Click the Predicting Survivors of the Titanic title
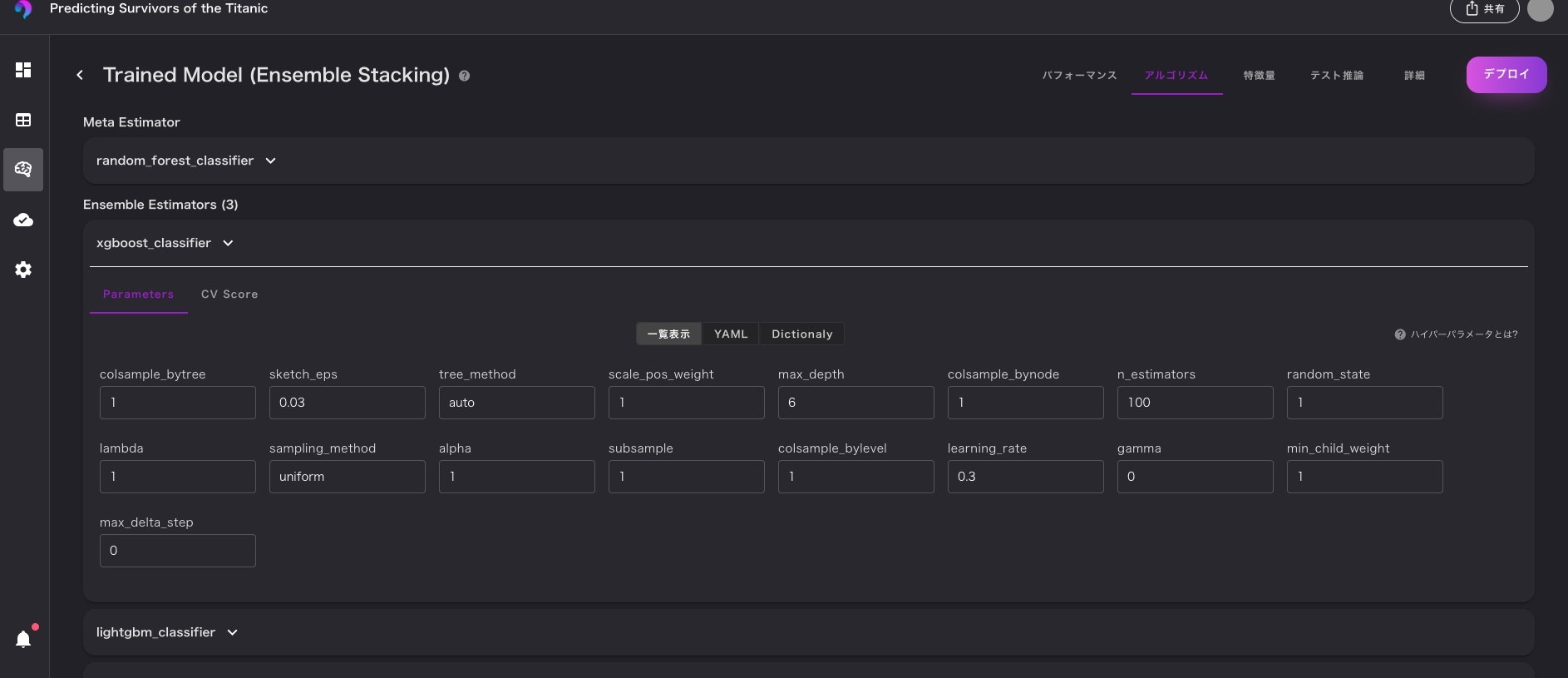The height and width of the screenshot is (678, 1568). (159, 8)
